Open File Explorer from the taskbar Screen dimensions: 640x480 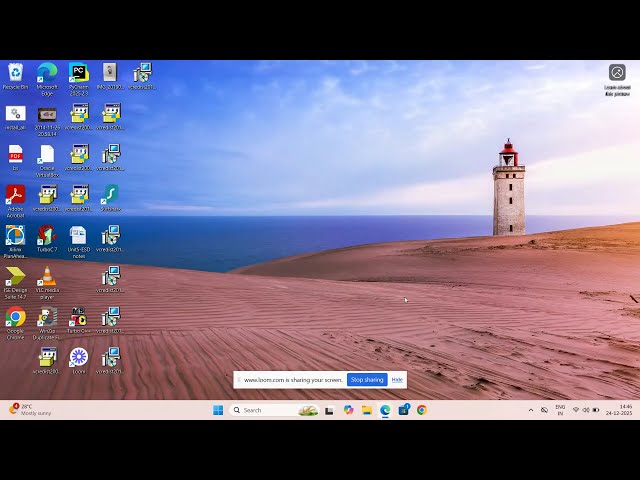tap(367, 410)
